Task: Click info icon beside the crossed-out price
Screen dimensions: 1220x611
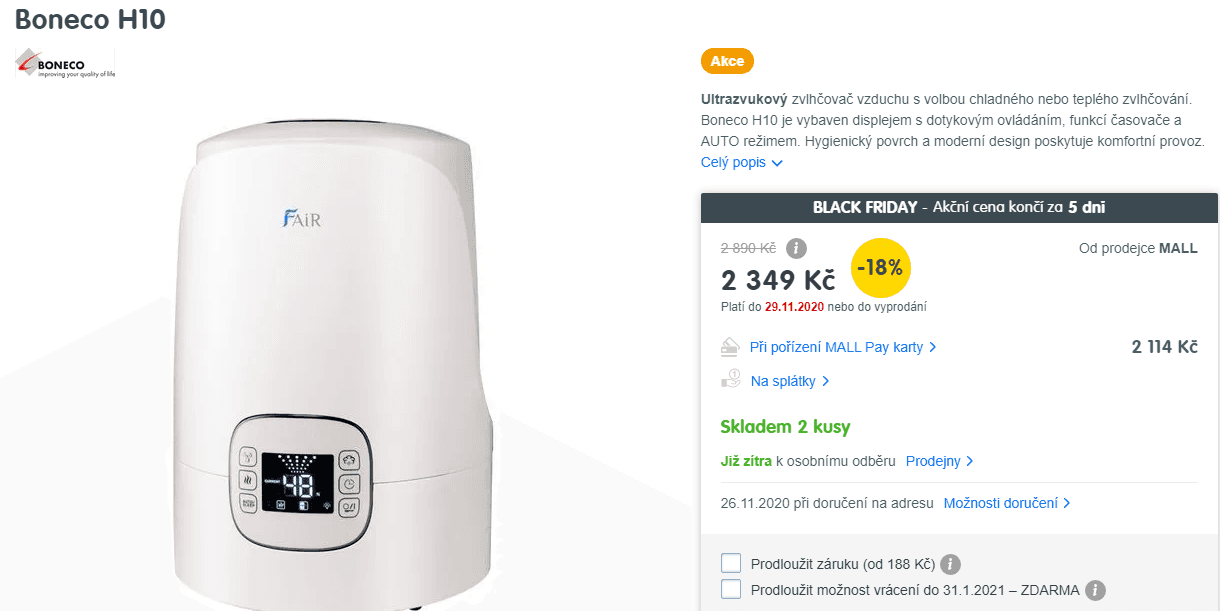Action: (796, 248)
